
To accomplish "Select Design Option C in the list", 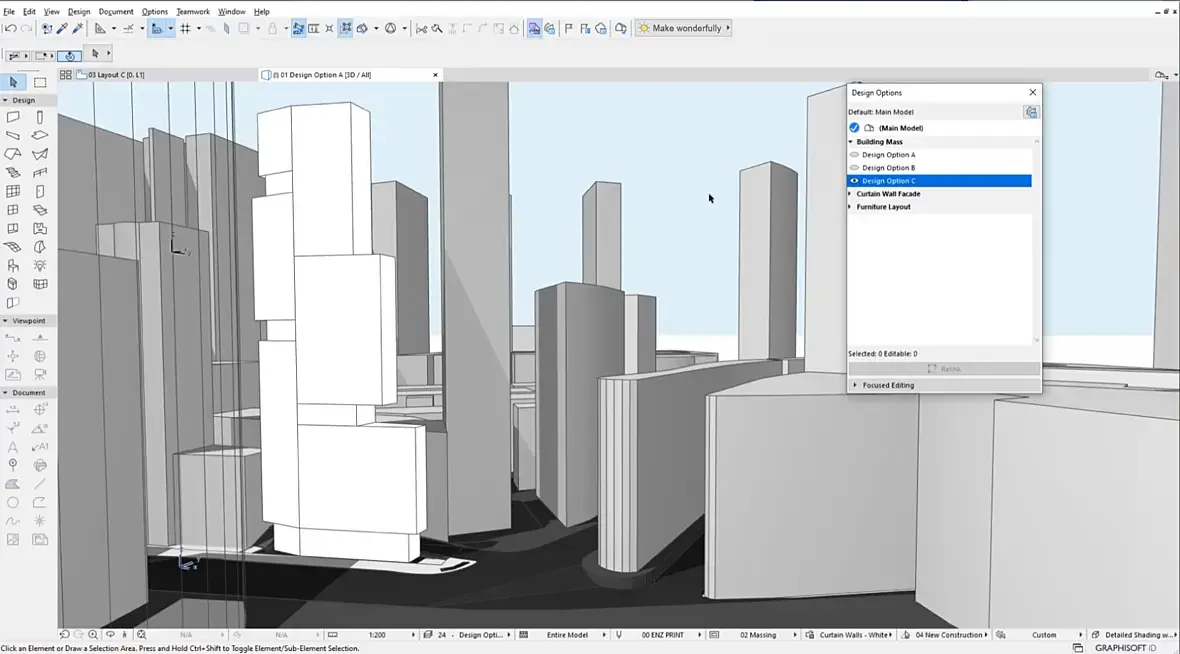I will click(888, 181).
